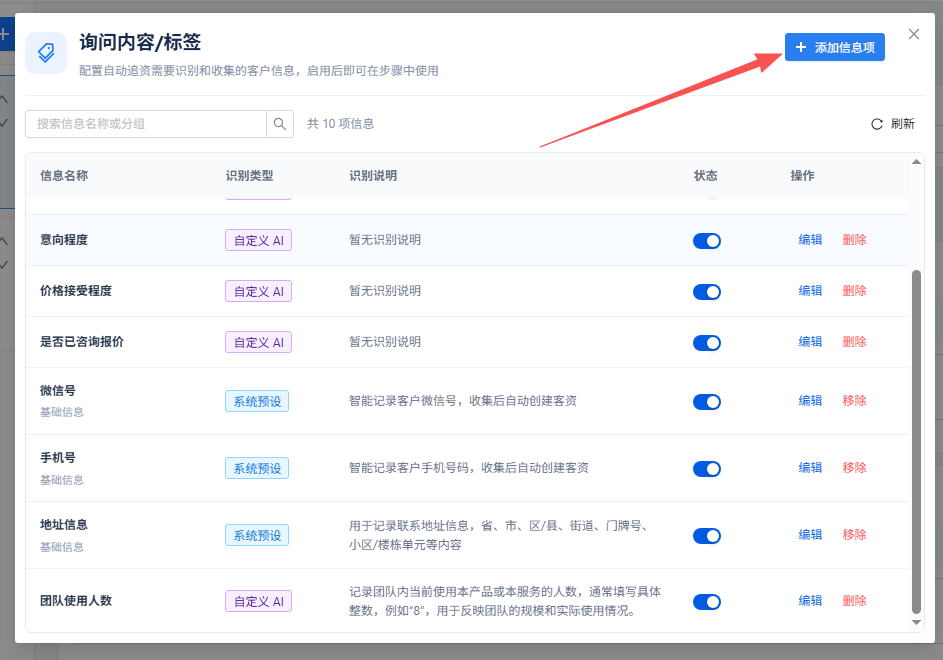The image size is (943, 660).
Task: Click 移除 for 微信号
Action: pyautogui.click(x=854, y=401)
